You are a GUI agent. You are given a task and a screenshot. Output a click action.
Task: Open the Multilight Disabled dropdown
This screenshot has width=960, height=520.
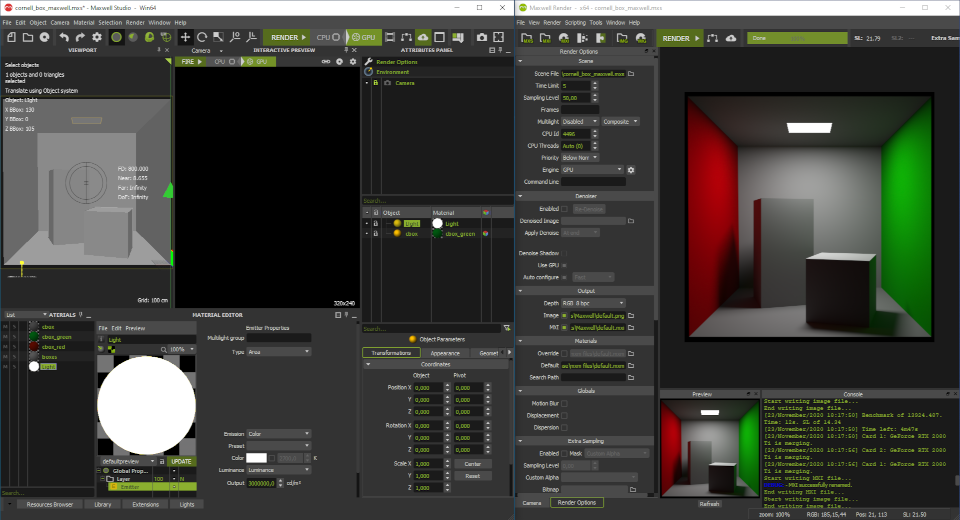coord(580,121)
